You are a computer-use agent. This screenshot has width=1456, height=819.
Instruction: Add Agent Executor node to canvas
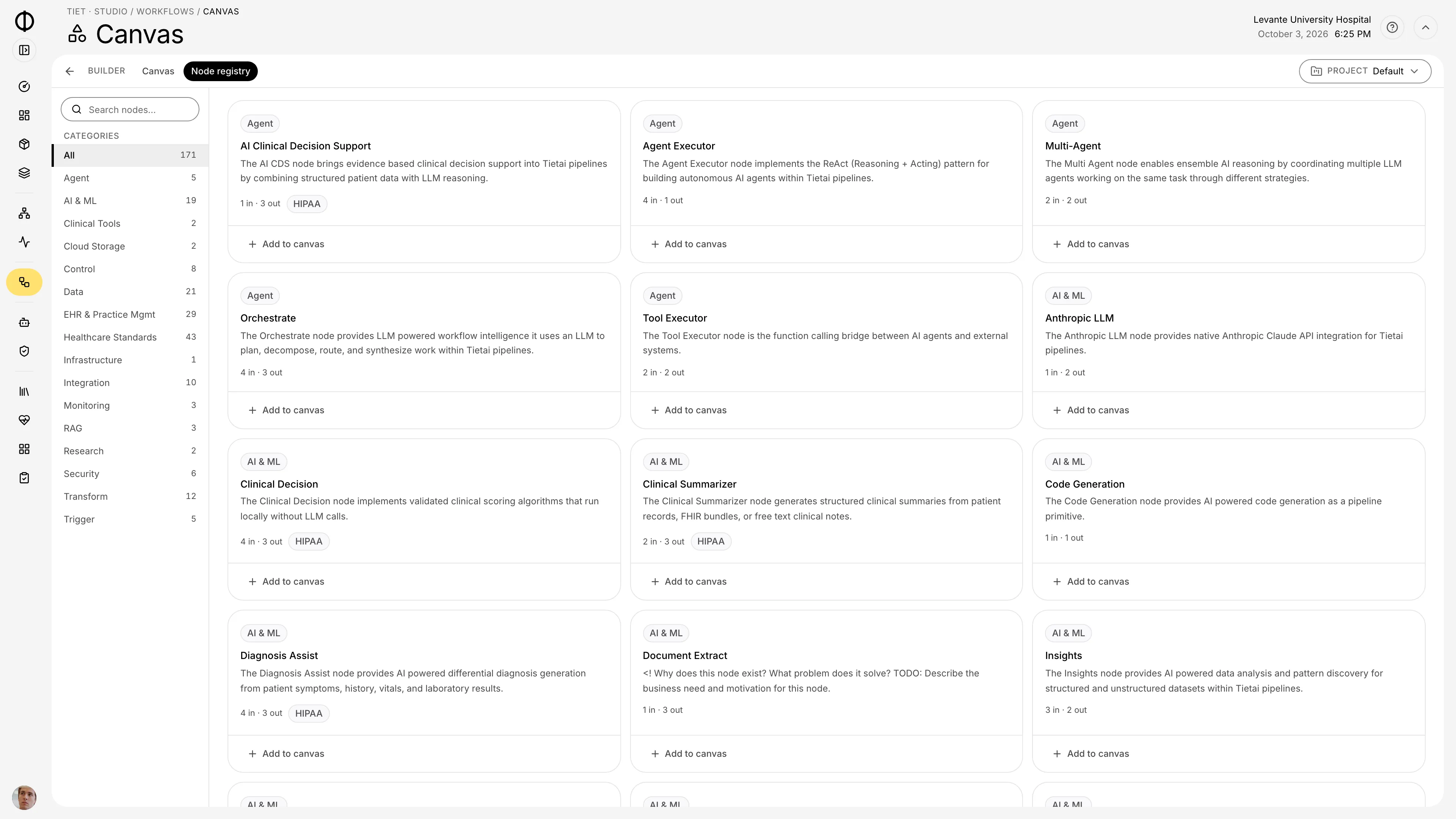pyautogui.click(x=689, y=244)
